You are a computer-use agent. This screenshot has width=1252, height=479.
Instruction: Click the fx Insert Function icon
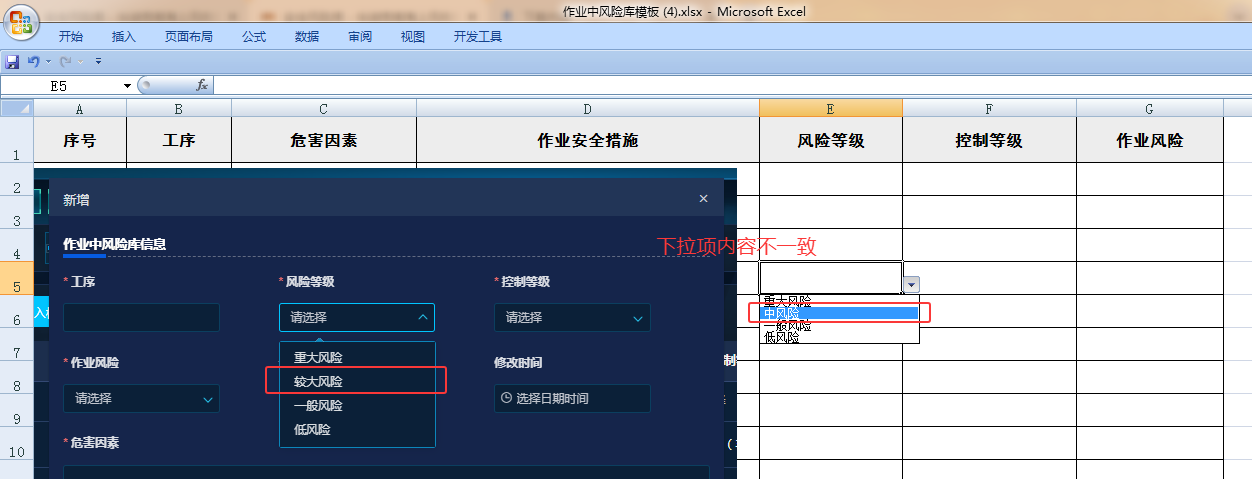click(201, 86)
